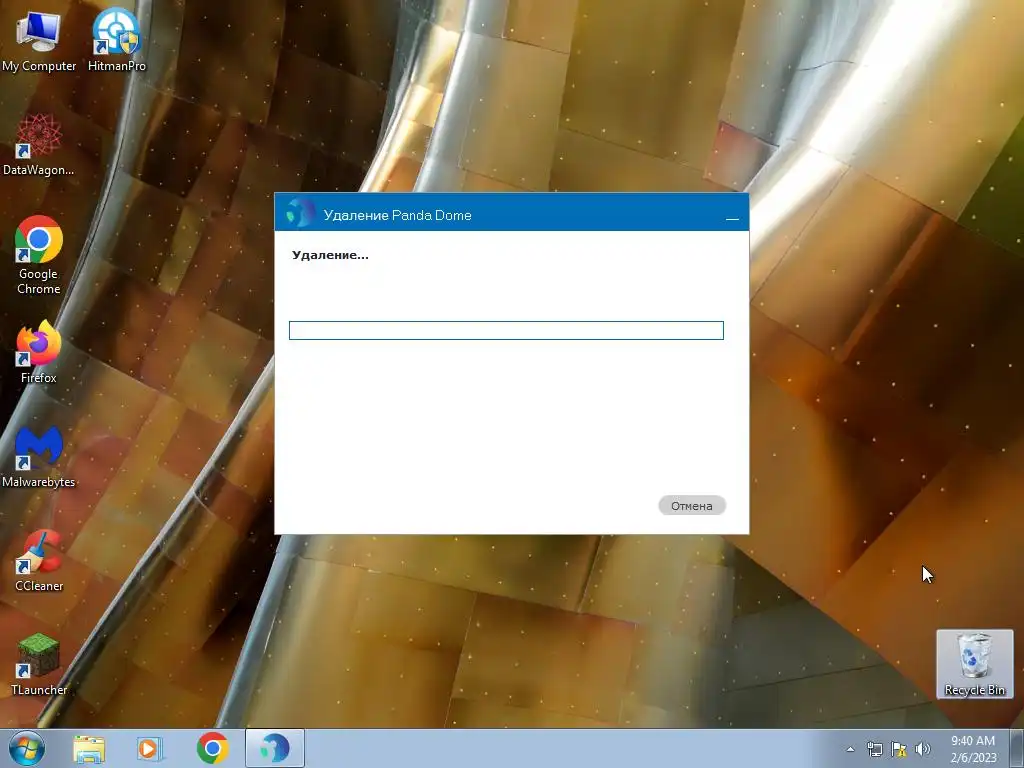Viewport: 1024px width, 768px height.
Task: Click the Удаление... status text
Action: coord(330,255)
